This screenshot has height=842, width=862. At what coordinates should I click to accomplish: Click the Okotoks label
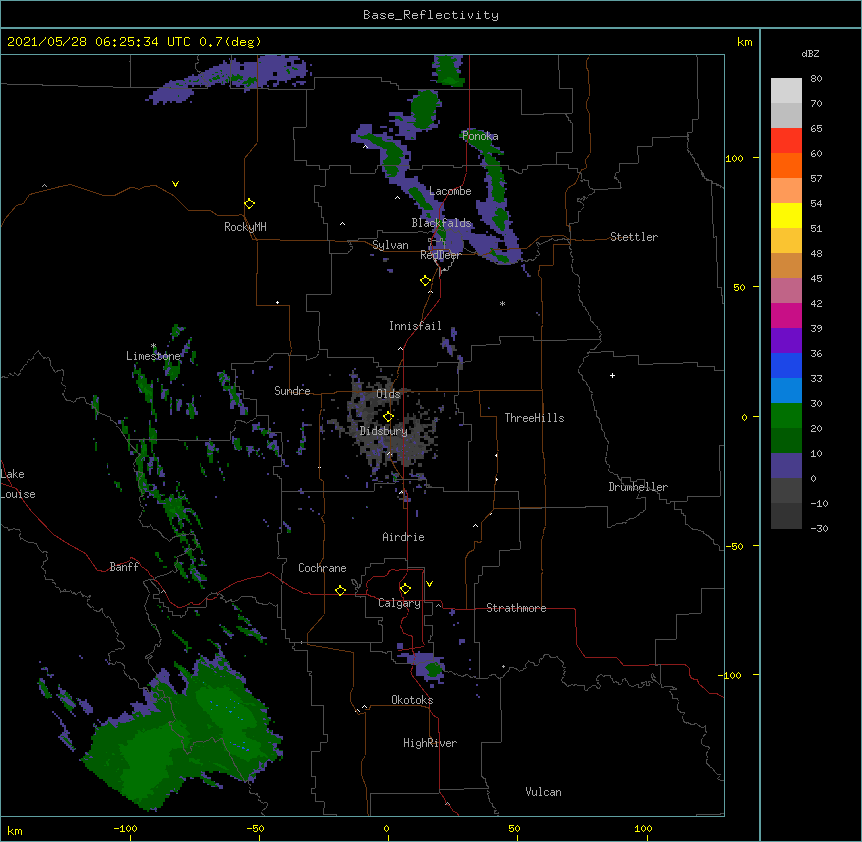(412, 700)
